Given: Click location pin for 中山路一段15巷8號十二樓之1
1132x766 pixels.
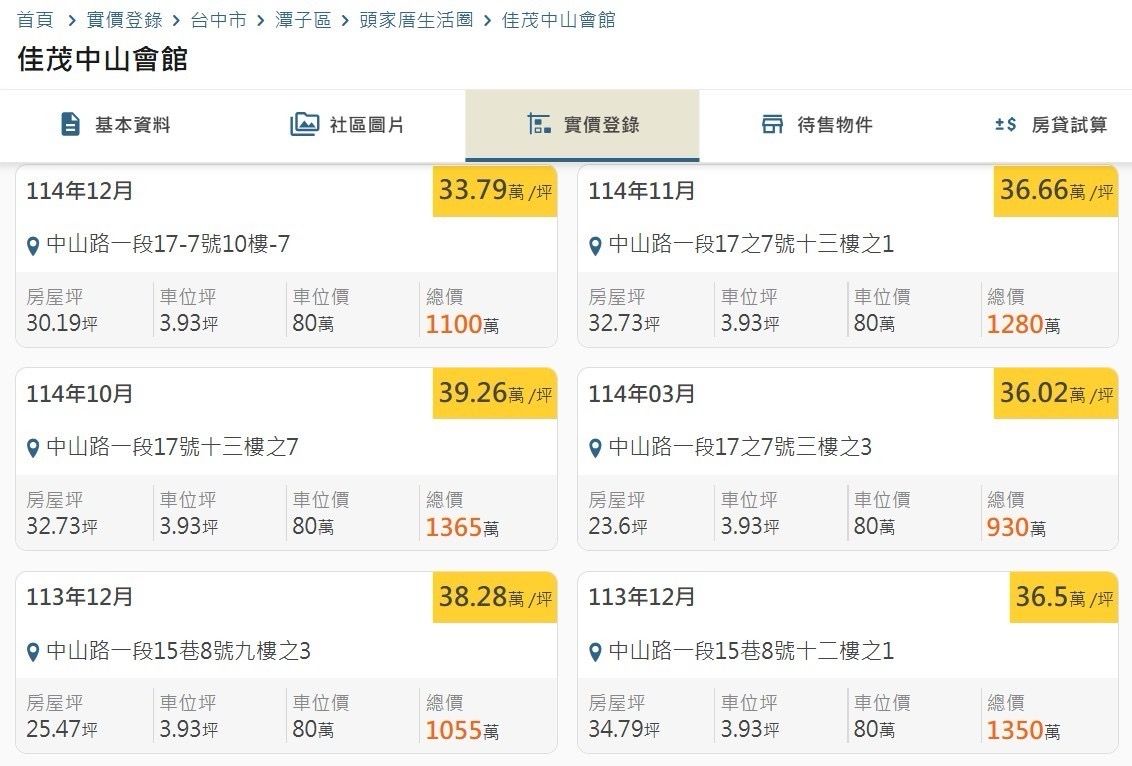Looking at the screenshot, I should pos(595,653).
